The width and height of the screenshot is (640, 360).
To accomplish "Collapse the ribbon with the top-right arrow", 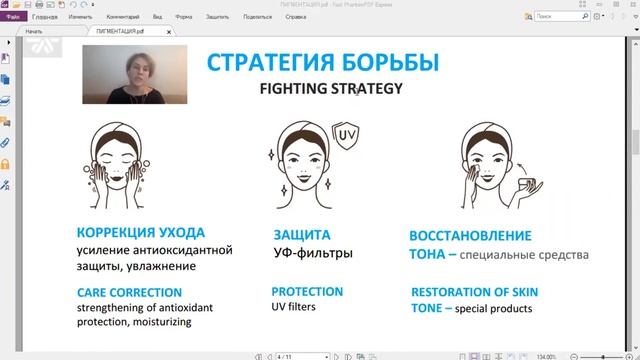I will click(635, 17).
